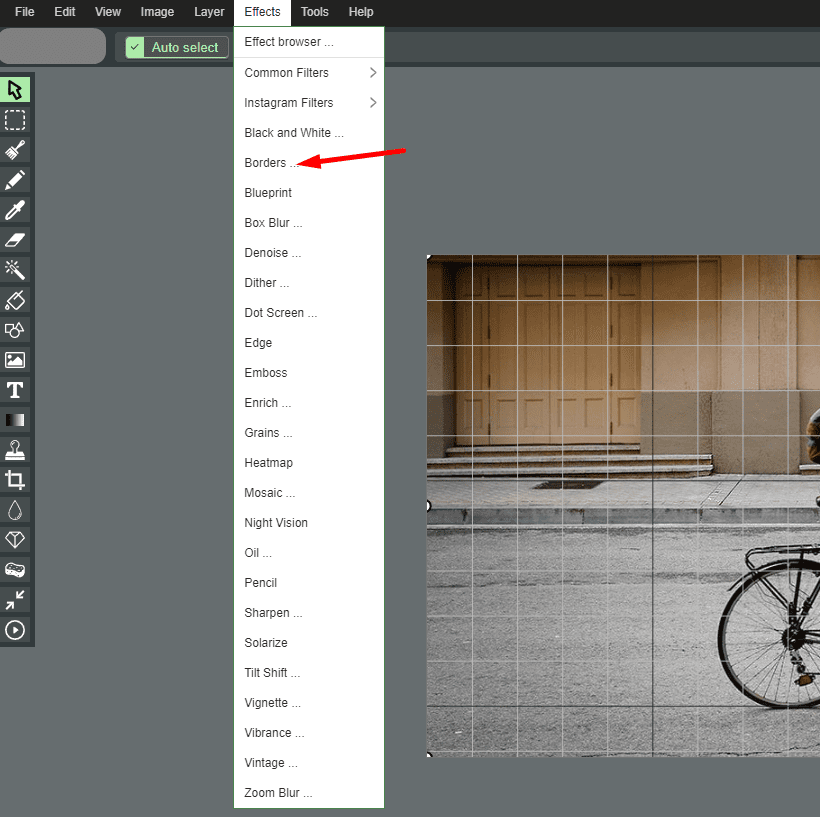The height and width of the screenshot is (817, 820).
Task: Open the Effect browser entry
Action: tap(289, 42)
